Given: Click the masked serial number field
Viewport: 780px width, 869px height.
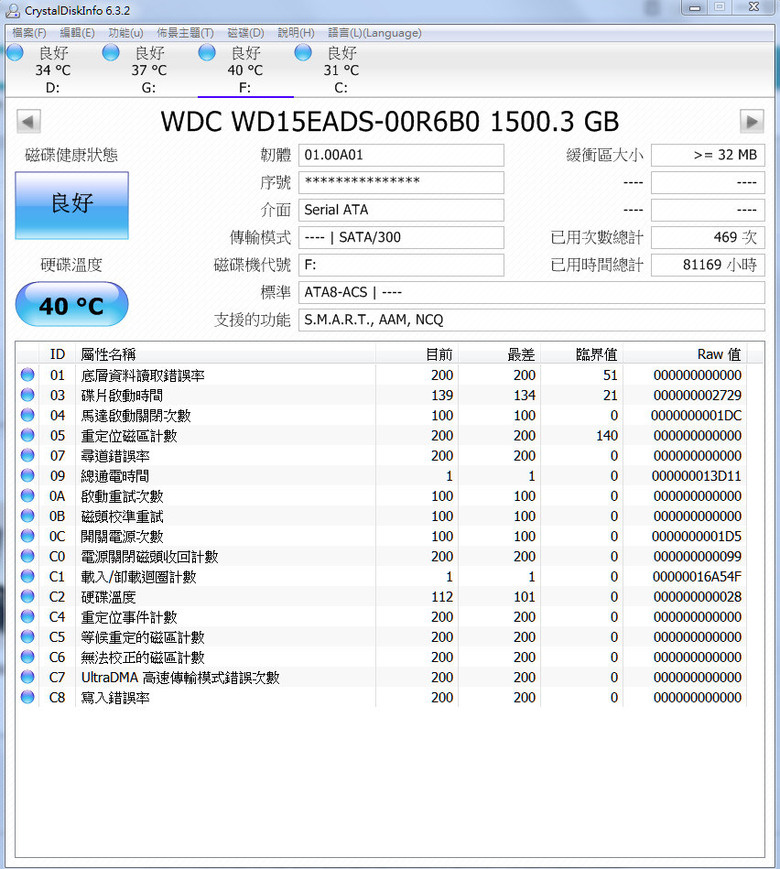Looking at the screenshot, I should (x=401, y=182).
